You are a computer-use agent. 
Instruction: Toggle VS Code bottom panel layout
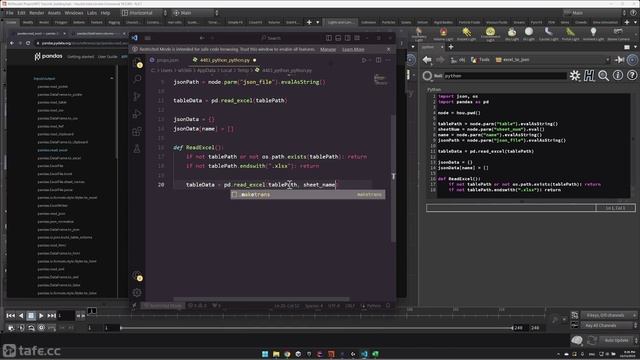[338, 38]
